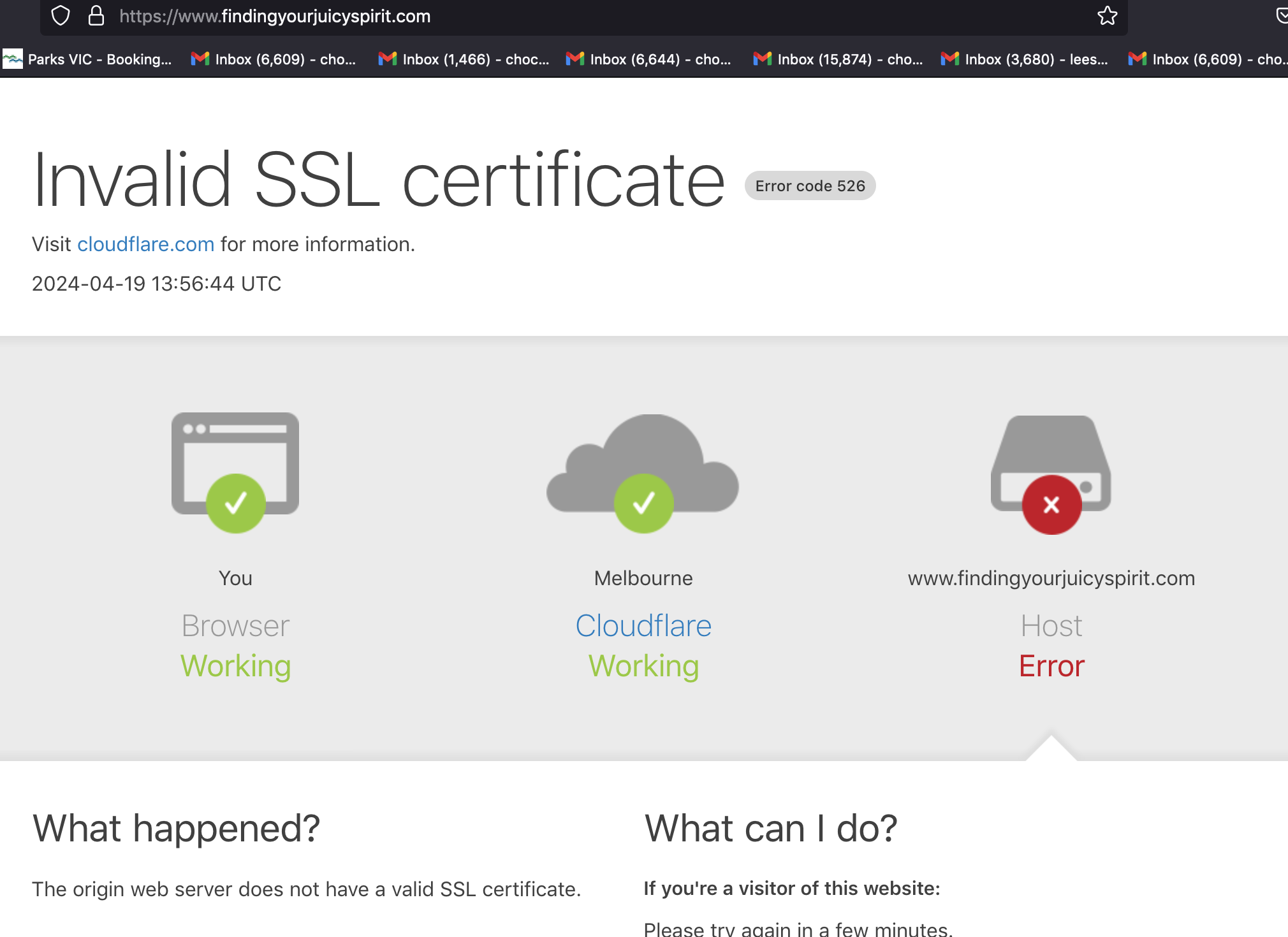This screenshot has height=937, width=1288.
Task: Click the origin web server explanation text
Action: (307, 889)
